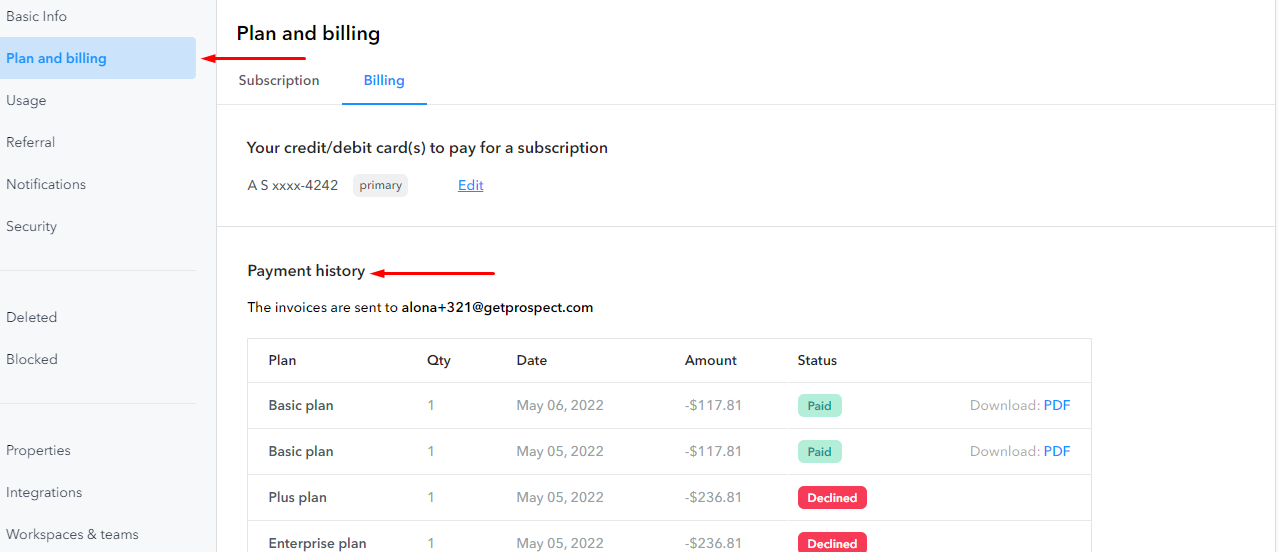Open Basic Info in the sidebar
The height and width of the screenshot is (552, 1278).
tap(37, 16)
